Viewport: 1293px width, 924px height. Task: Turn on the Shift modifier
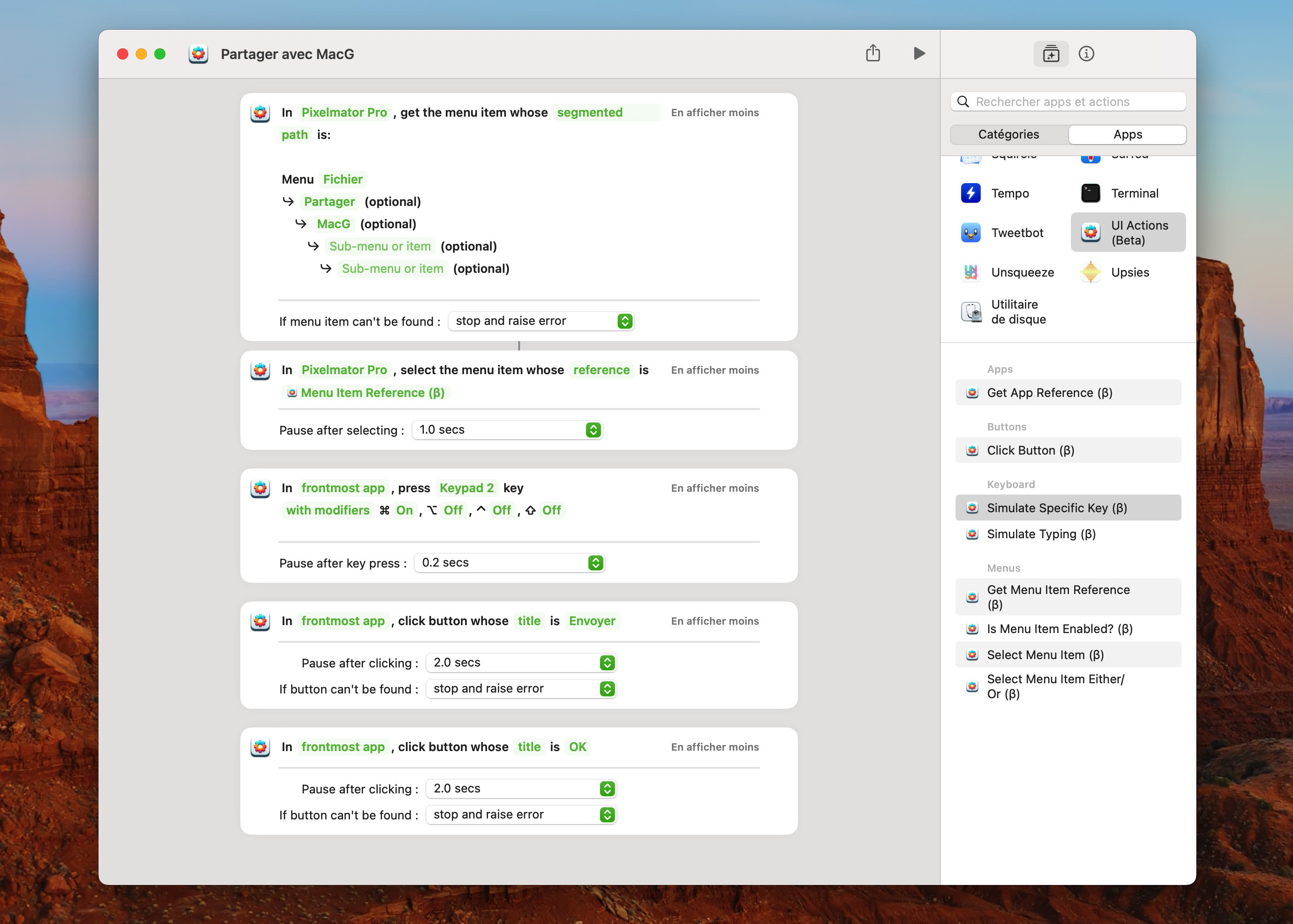551,510
